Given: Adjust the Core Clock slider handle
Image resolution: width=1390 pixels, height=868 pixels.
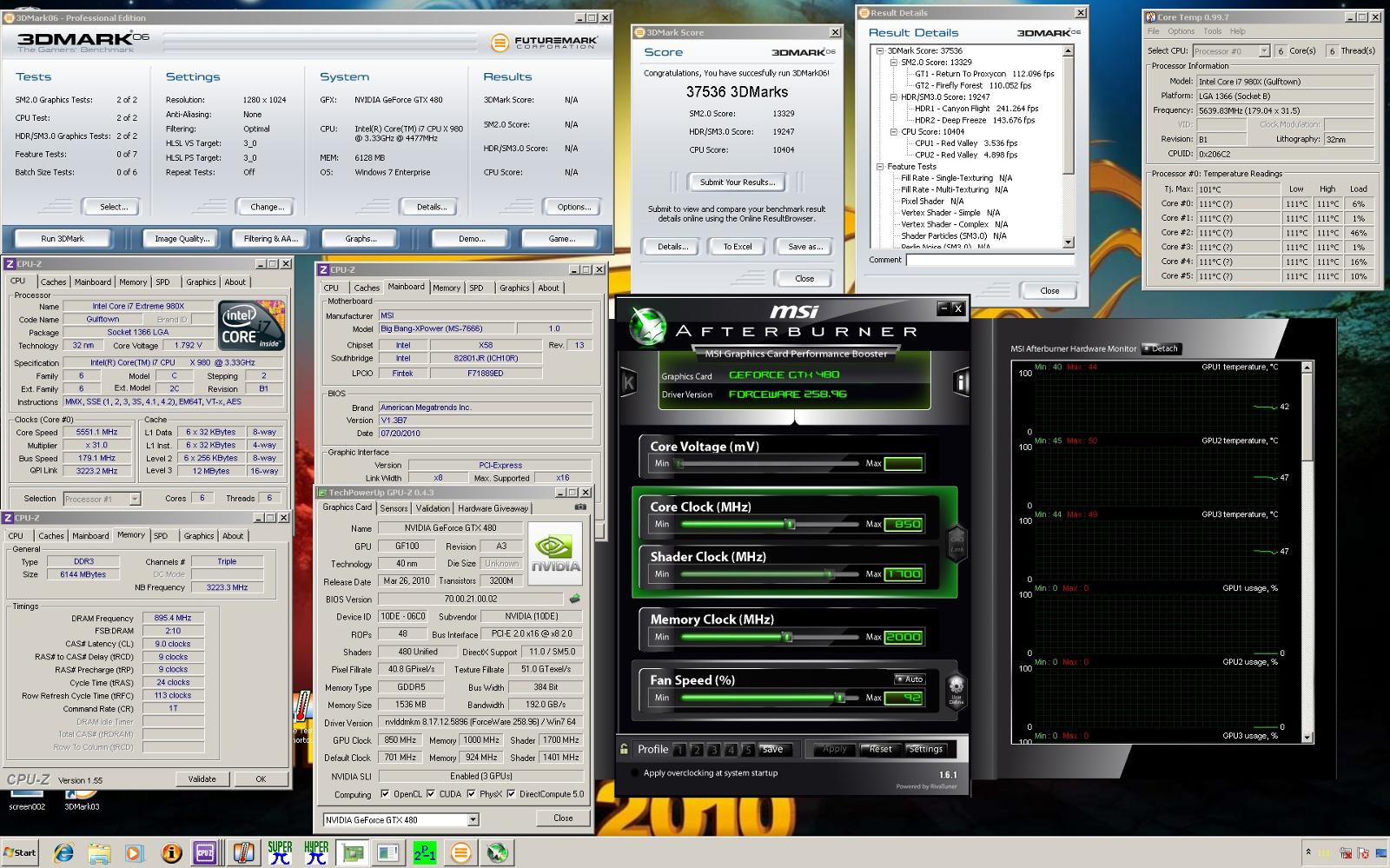Looking at the screenshot, I should point(790,524).
